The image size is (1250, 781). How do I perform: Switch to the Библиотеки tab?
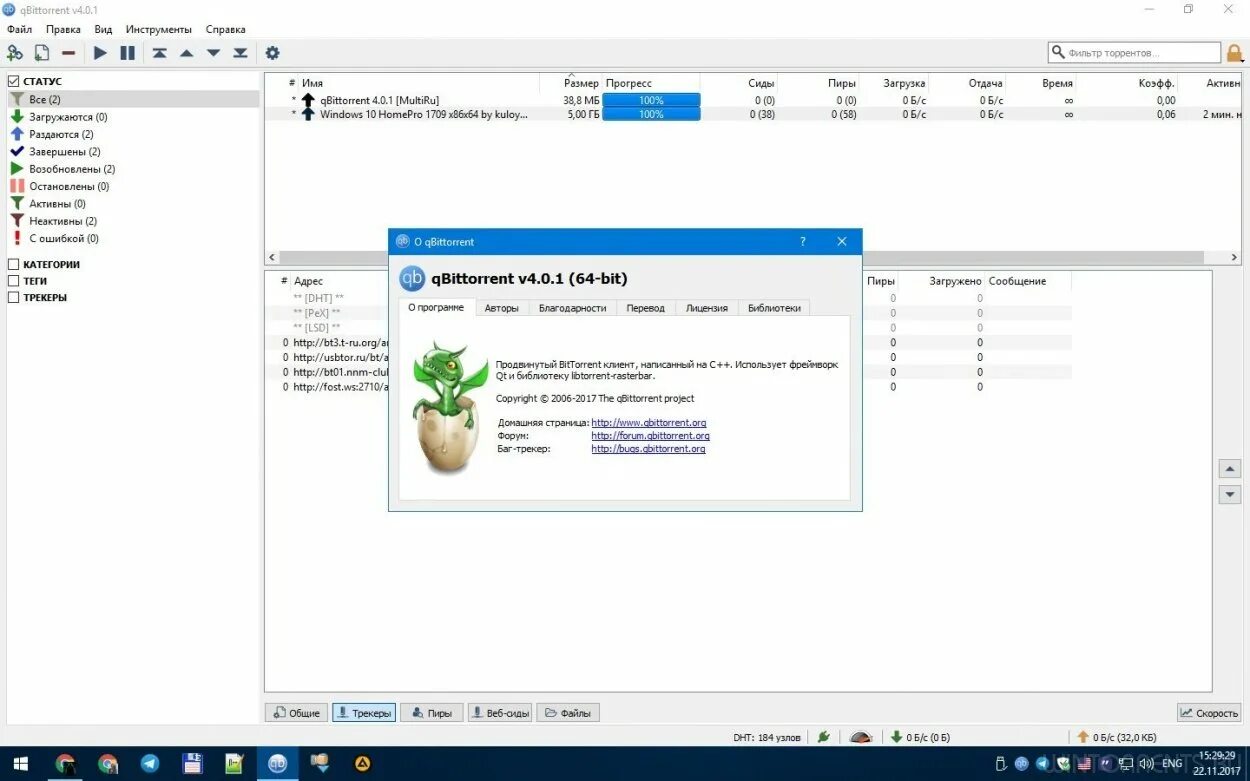[x=774, y=308]
